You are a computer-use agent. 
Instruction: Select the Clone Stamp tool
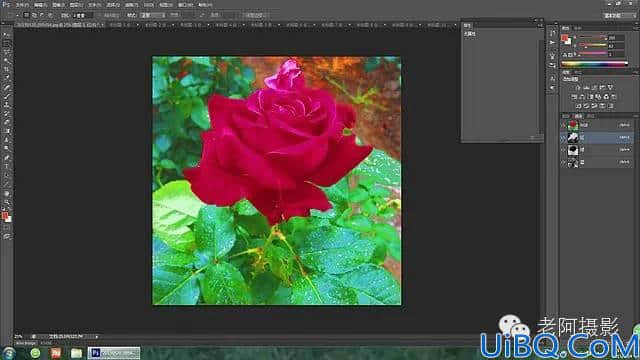click(x=7, y=105)
